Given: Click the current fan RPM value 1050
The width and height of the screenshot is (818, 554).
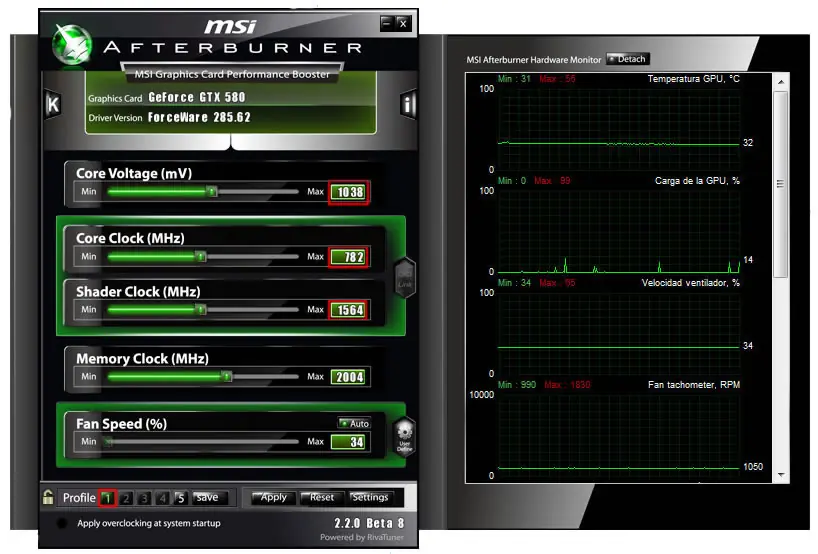Looking at the screenshot, I should click(753, 466).
